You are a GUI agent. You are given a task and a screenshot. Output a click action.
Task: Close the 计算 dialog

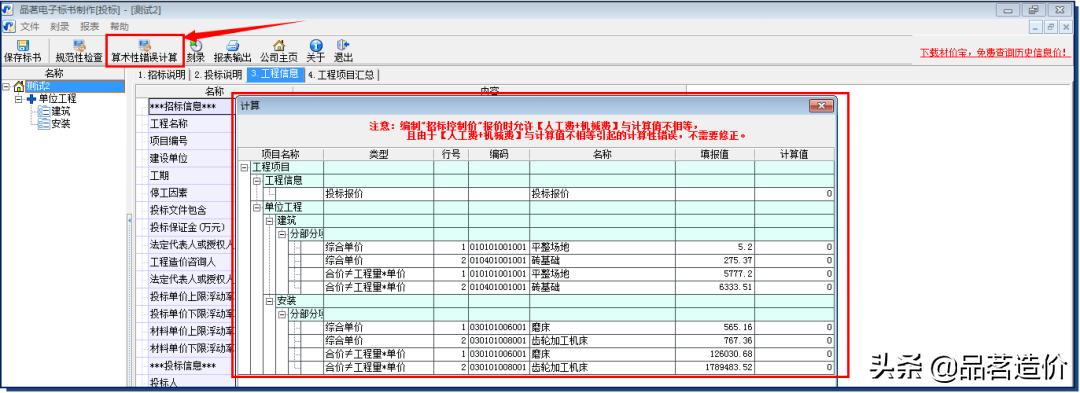click(821, 105)
